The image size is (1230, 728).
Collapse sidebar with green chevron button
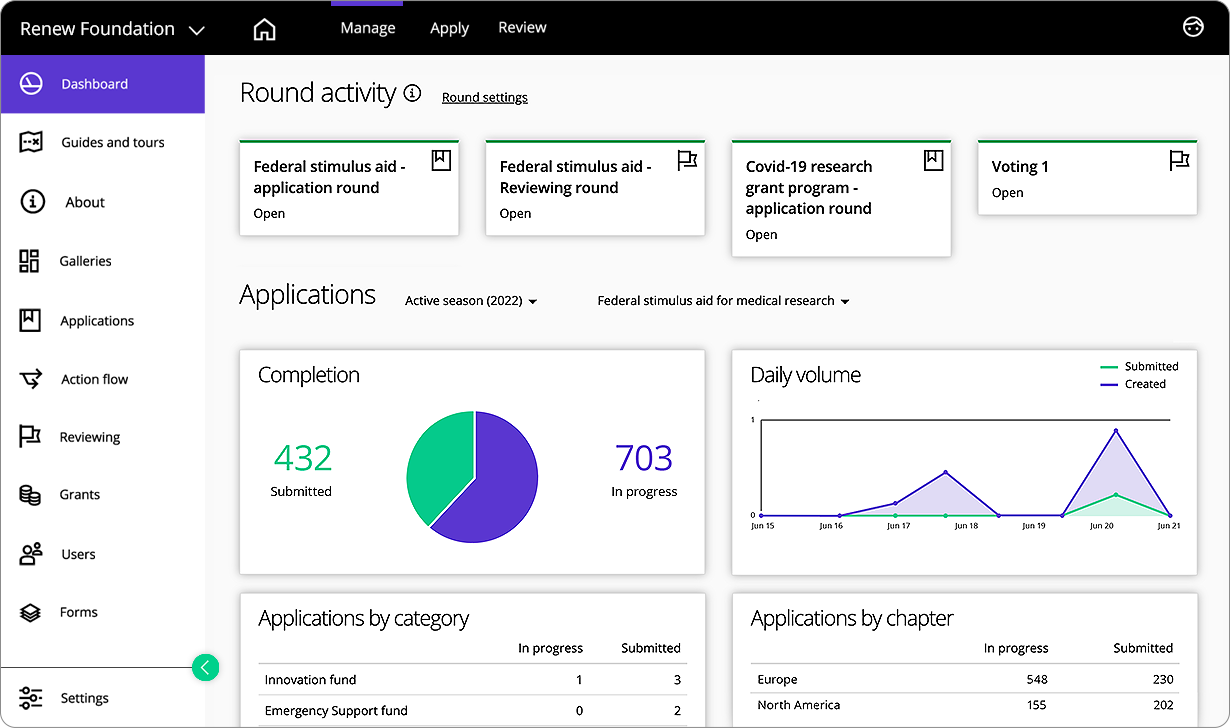pyautogui.click(x=205, y=667)
